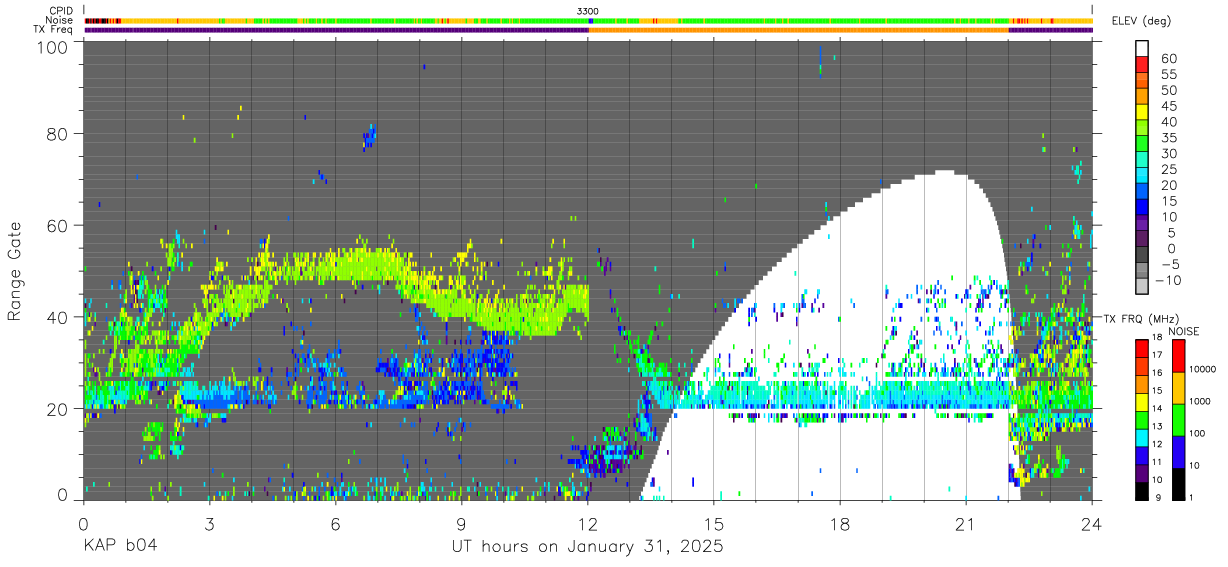This screenshot has height=567, width=1228.
Task: Select the Range Gate axis label
Action: pyautogui.click(x=15, y=271)
